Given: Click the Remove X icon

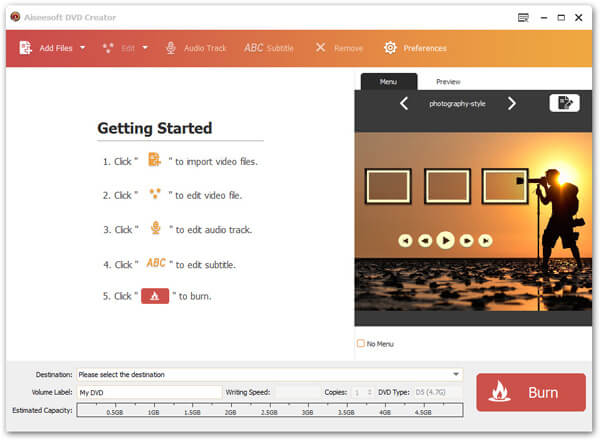Looking at the screenshot, I should pyautogui.click(x=320, y=47).
